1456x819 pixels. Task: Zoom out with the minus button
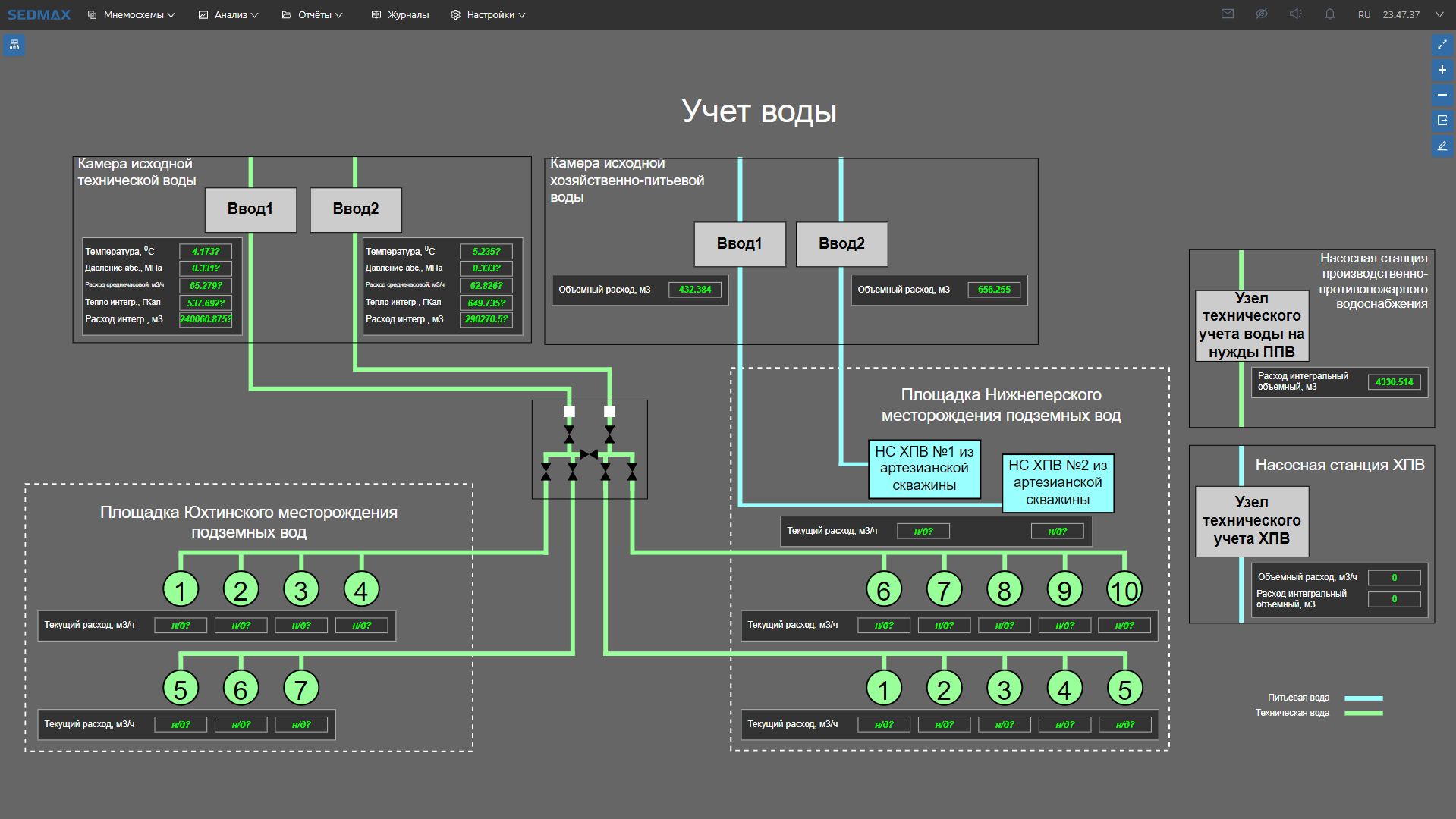click(1442, 95)
